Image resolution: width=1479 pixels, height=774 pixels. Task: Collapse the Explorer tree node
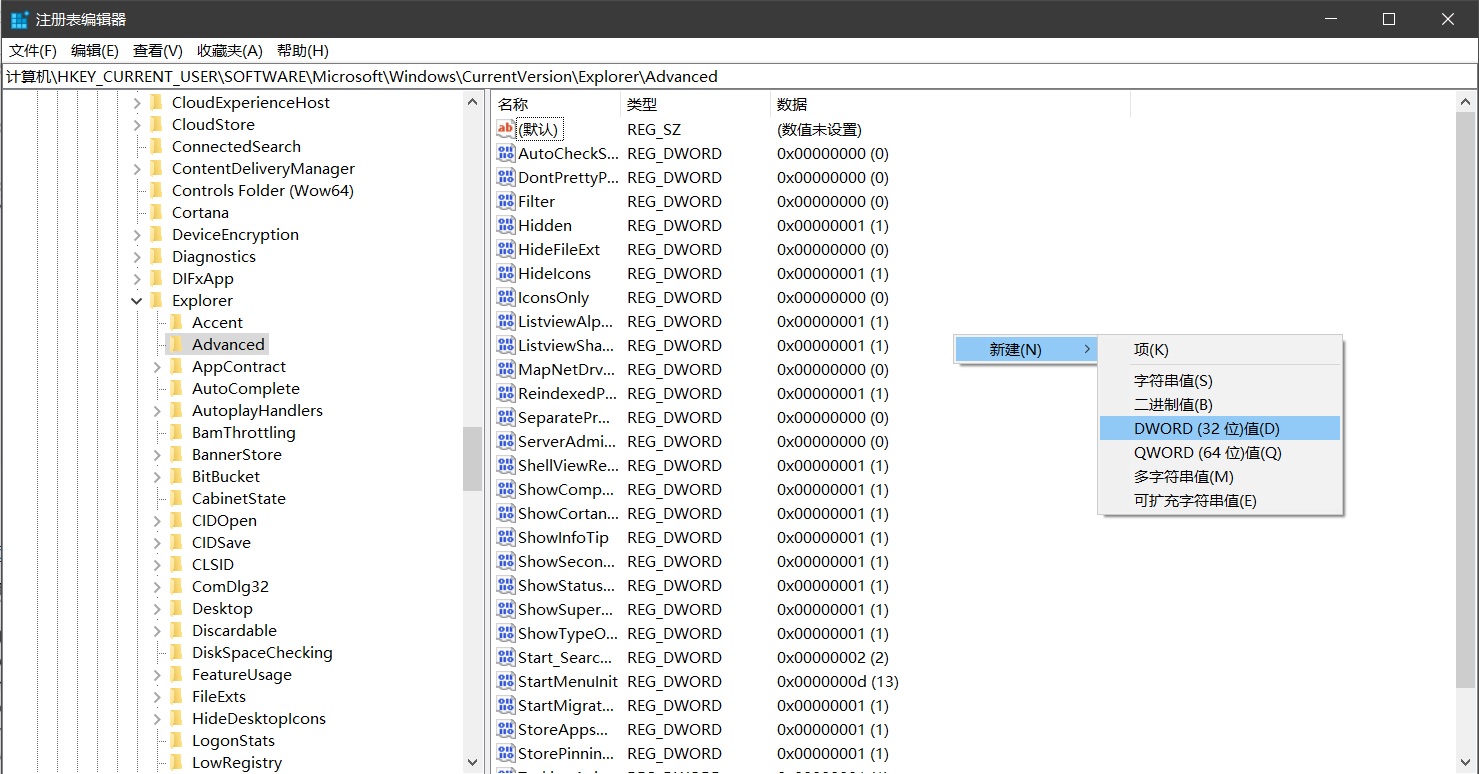pos(137,300)
